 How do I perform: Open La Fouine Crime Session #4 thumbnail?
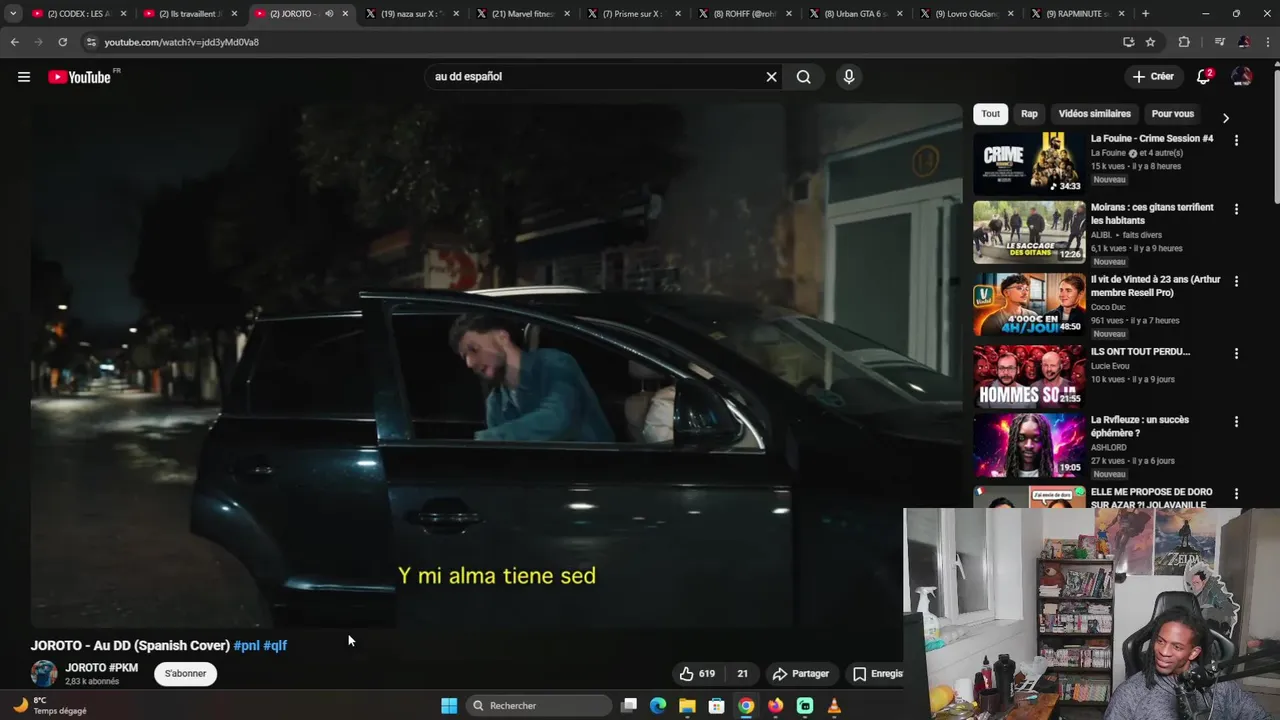click(1029, 162)
